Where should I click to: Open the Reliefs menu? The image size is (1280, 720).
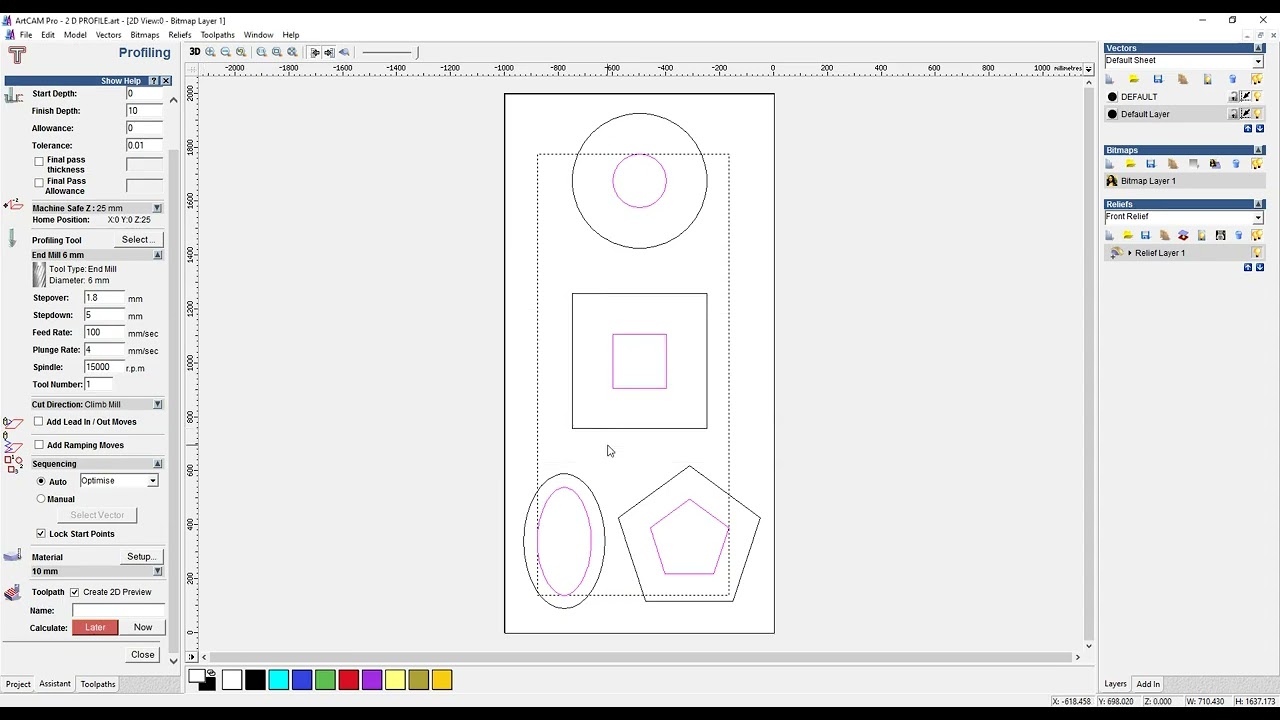(x=180, y=35)
